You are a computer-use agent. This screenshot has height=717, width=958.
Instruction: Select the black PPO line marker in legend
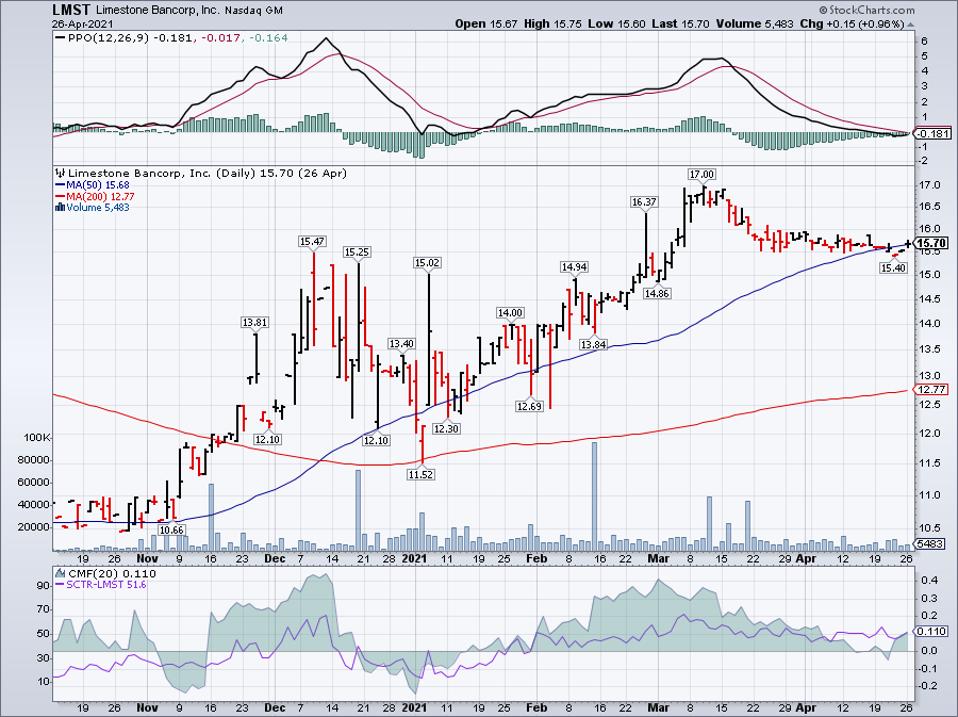tap(60, 38)
